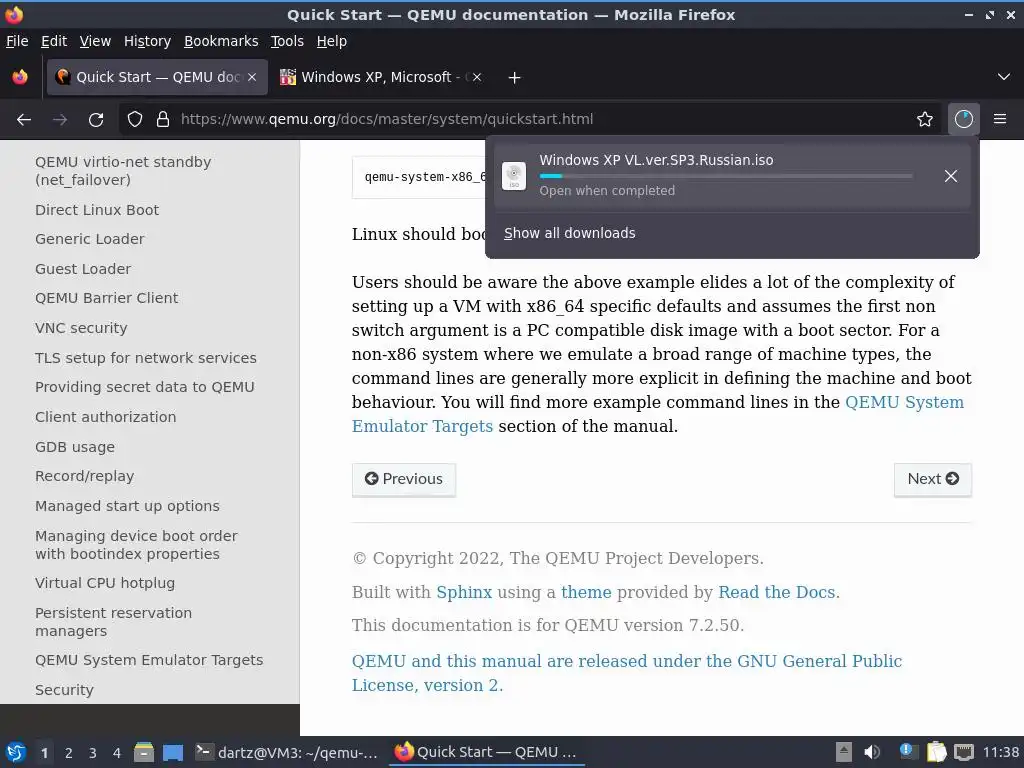Click the Windows XP download progress bar
Viewport: 1024px width, 768px height.
click(726, 176)
